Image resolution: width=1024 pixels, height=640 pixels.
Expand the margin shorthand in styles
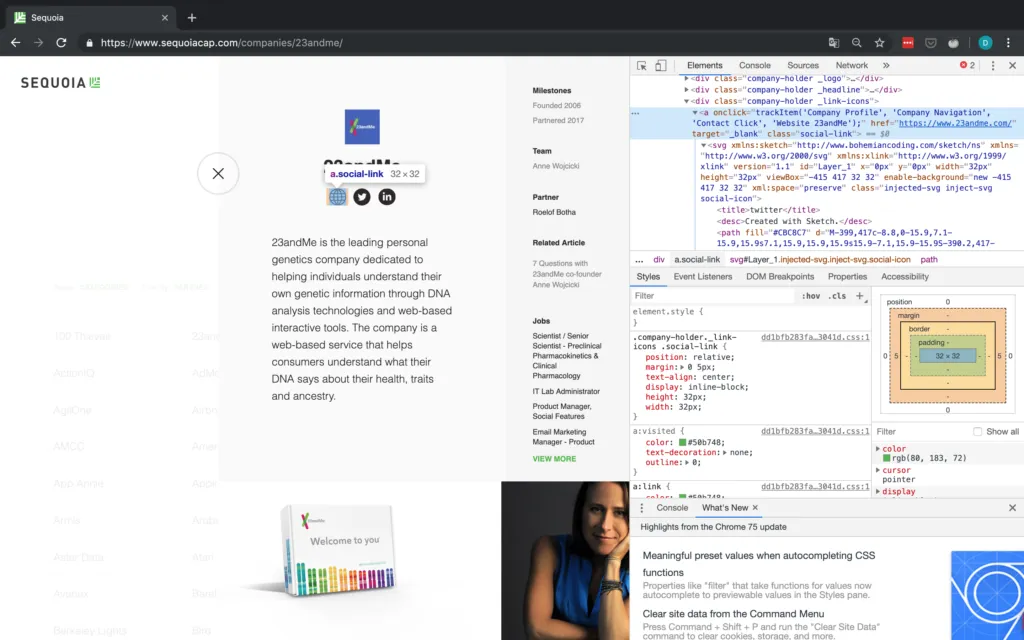click(x=682, y=367)
